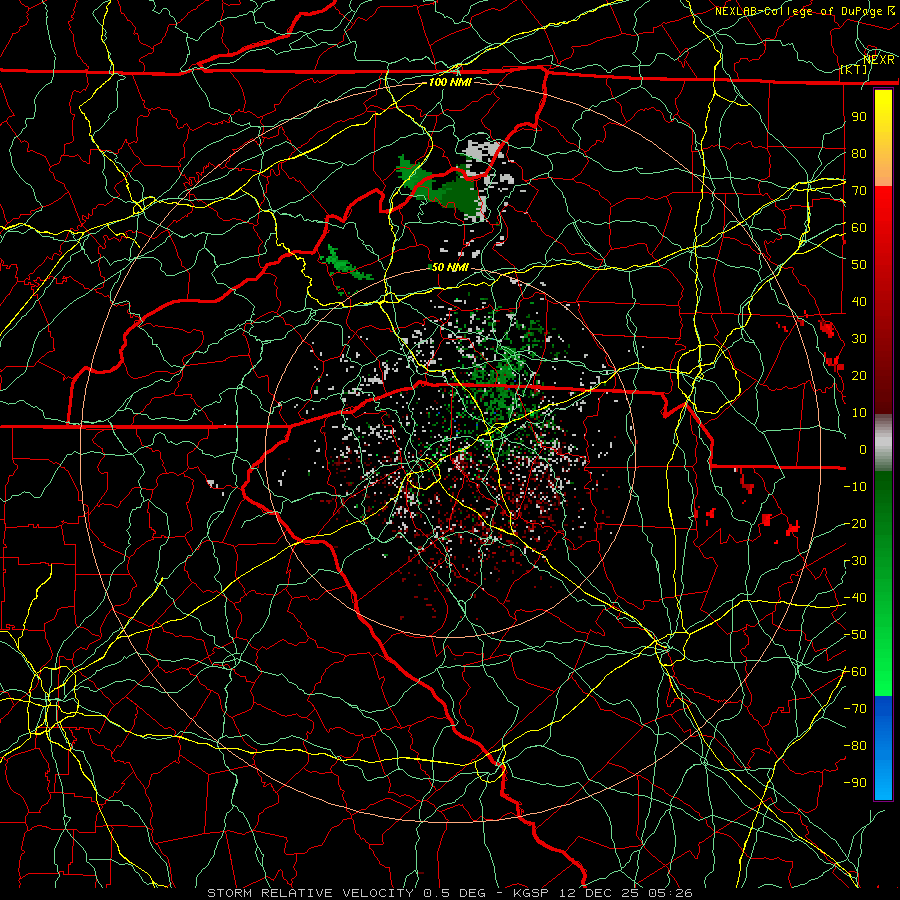
Task: Select the -70 value on the velocity scale
Action: point(855,709)
